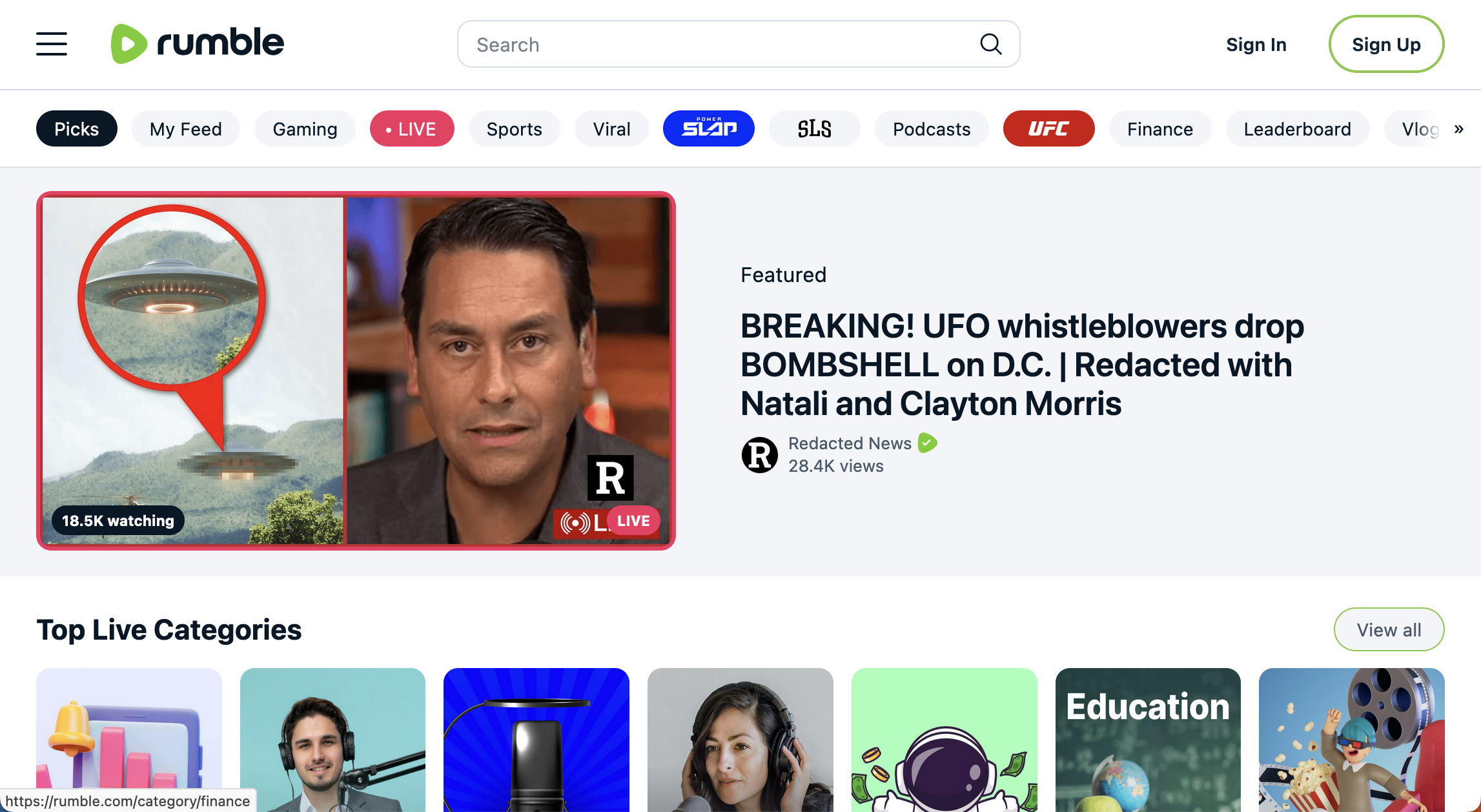Click View all live categories
Image resolution: width=1481 pixels, height=812 pixels.
1389,629
